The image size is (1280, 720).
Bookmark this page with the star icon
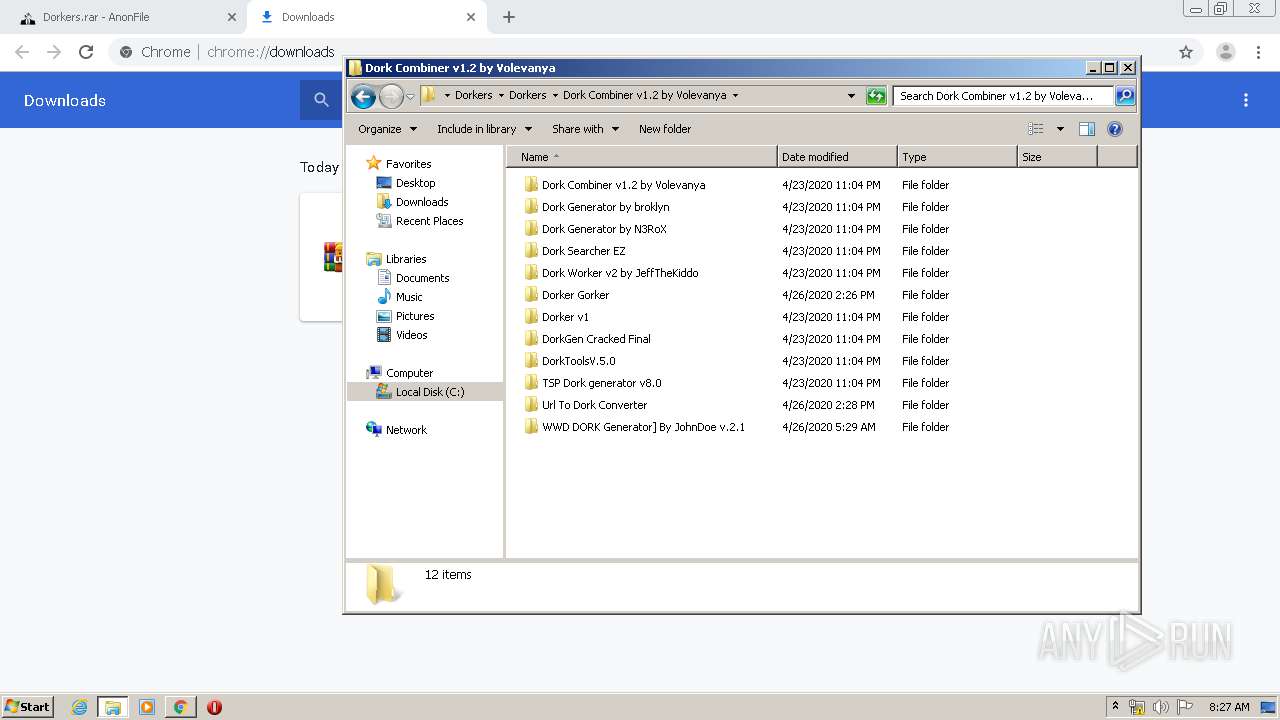coord(1186,52)
